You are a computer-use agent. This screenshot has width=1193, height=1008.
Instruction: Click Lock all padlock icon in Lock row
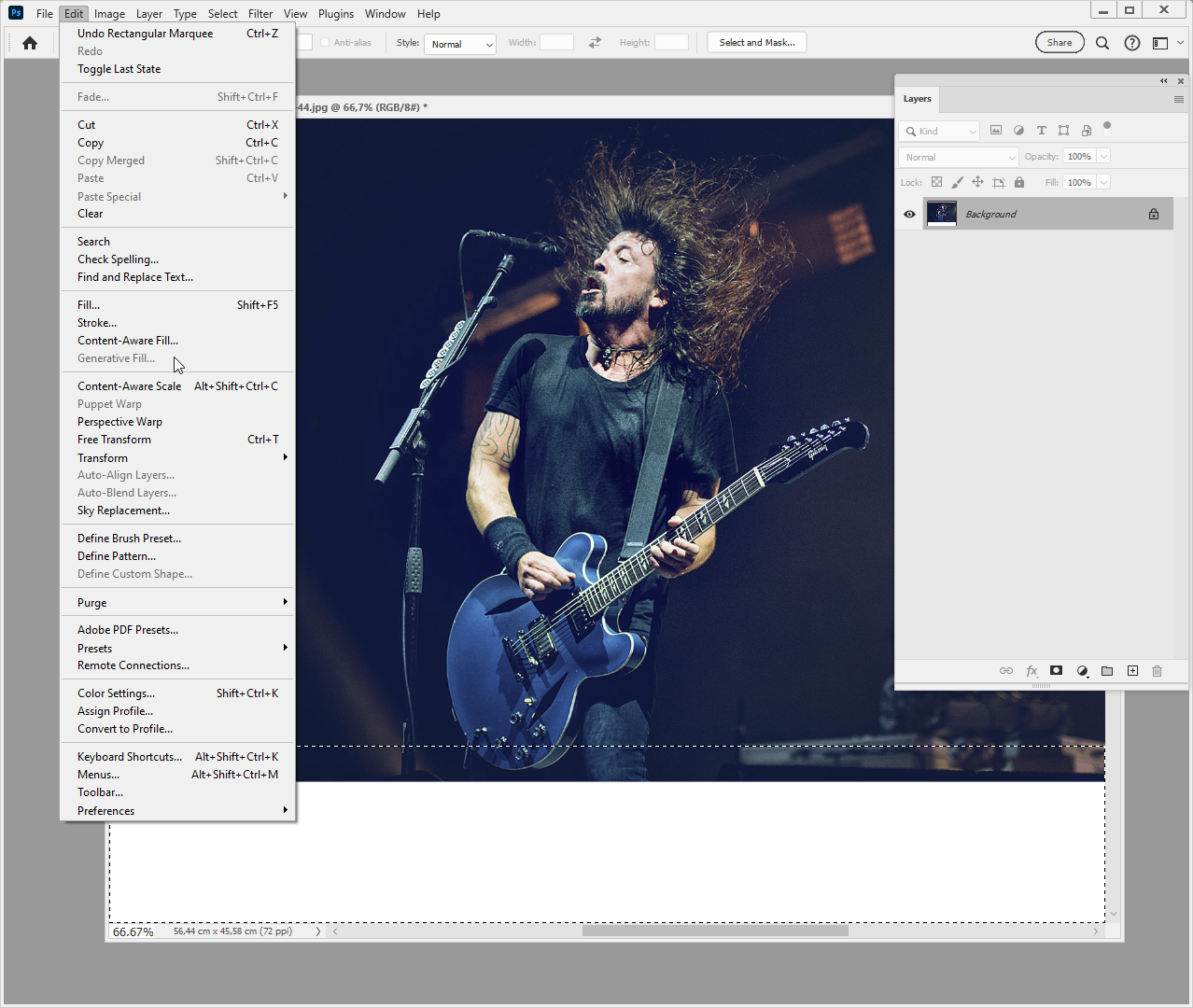pos(1019,183)
